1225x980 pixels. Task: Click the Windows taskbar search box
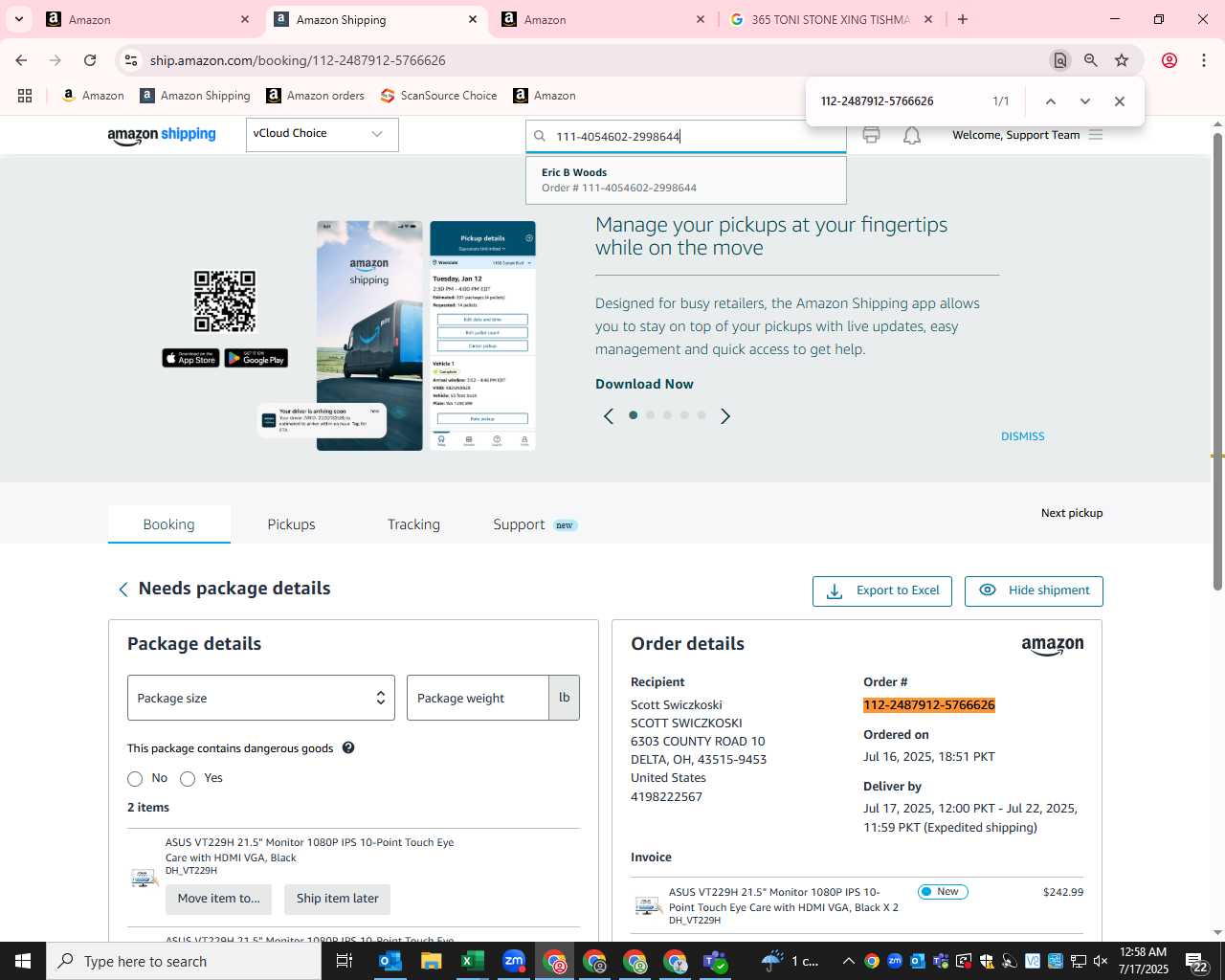[x=184, y=961]
